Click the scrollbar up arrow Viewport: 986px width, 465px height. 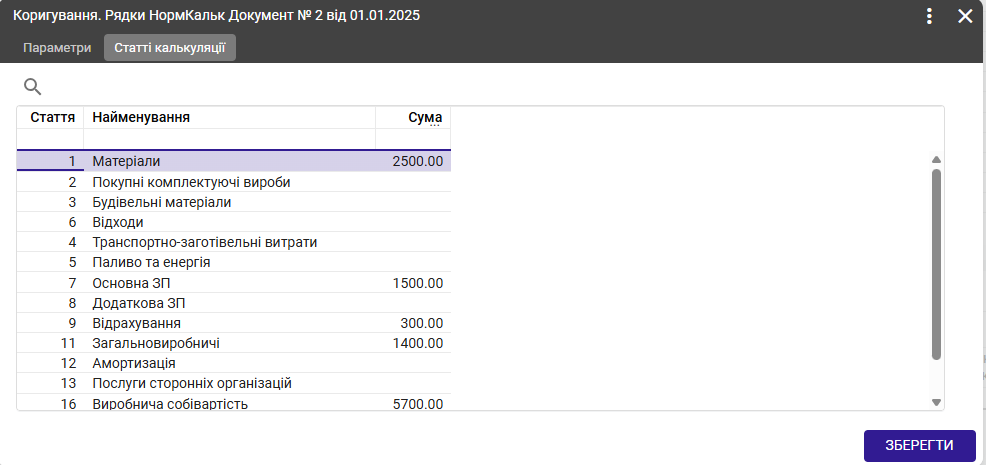pos(936,160)
